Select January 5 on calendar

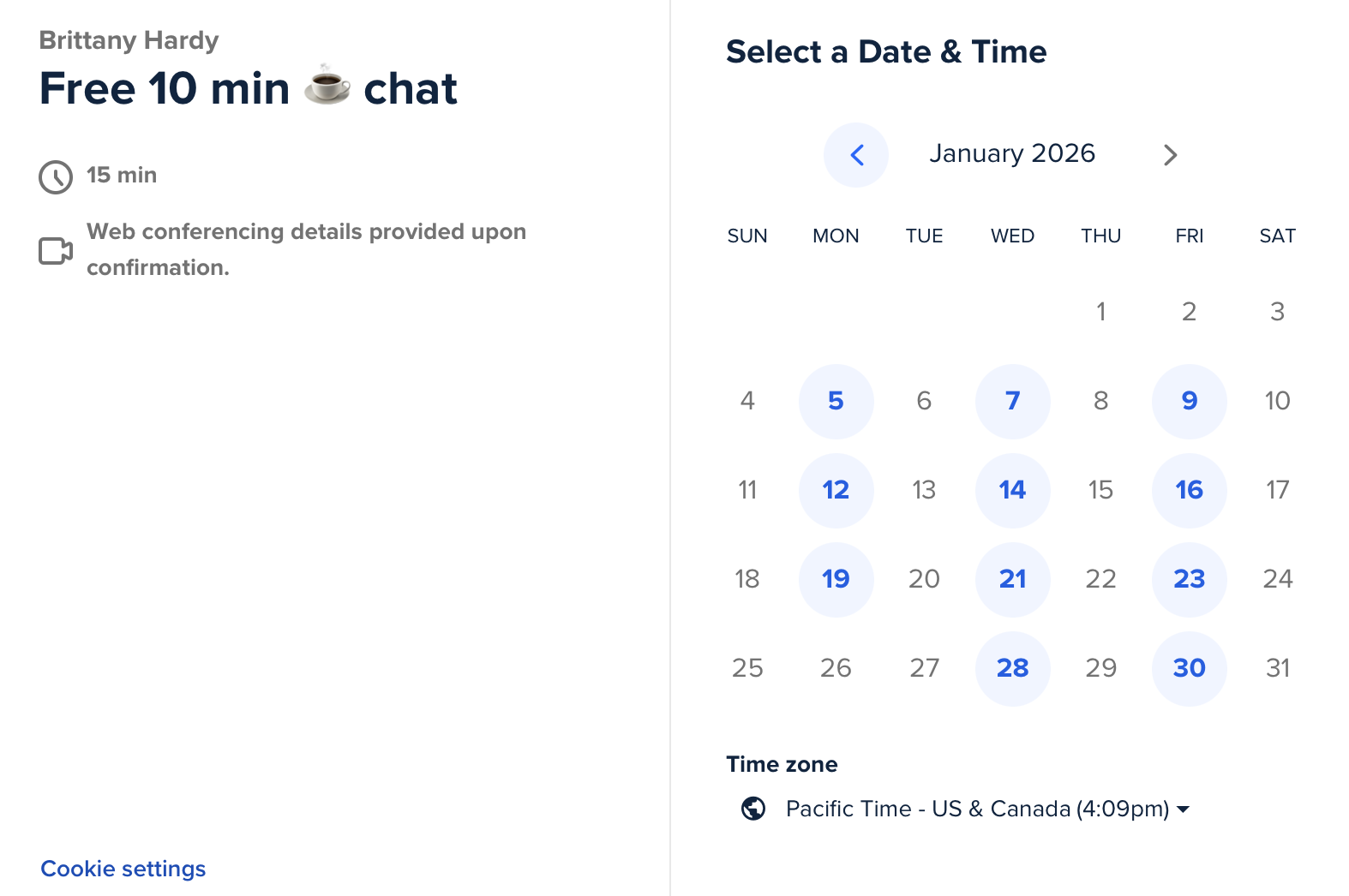tap(836, 401)
